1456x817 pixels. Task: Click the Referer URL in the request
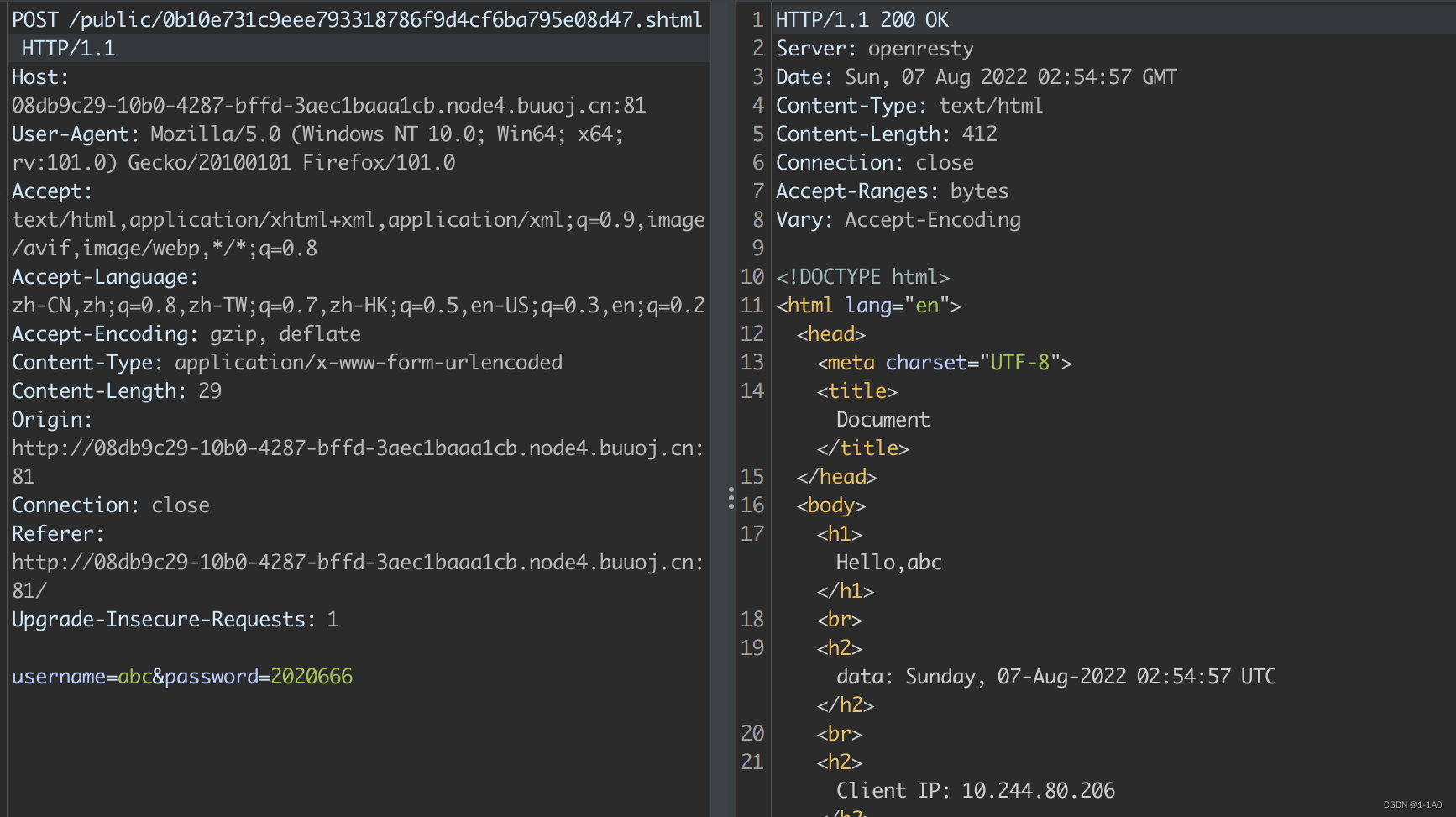click(357, 563)
